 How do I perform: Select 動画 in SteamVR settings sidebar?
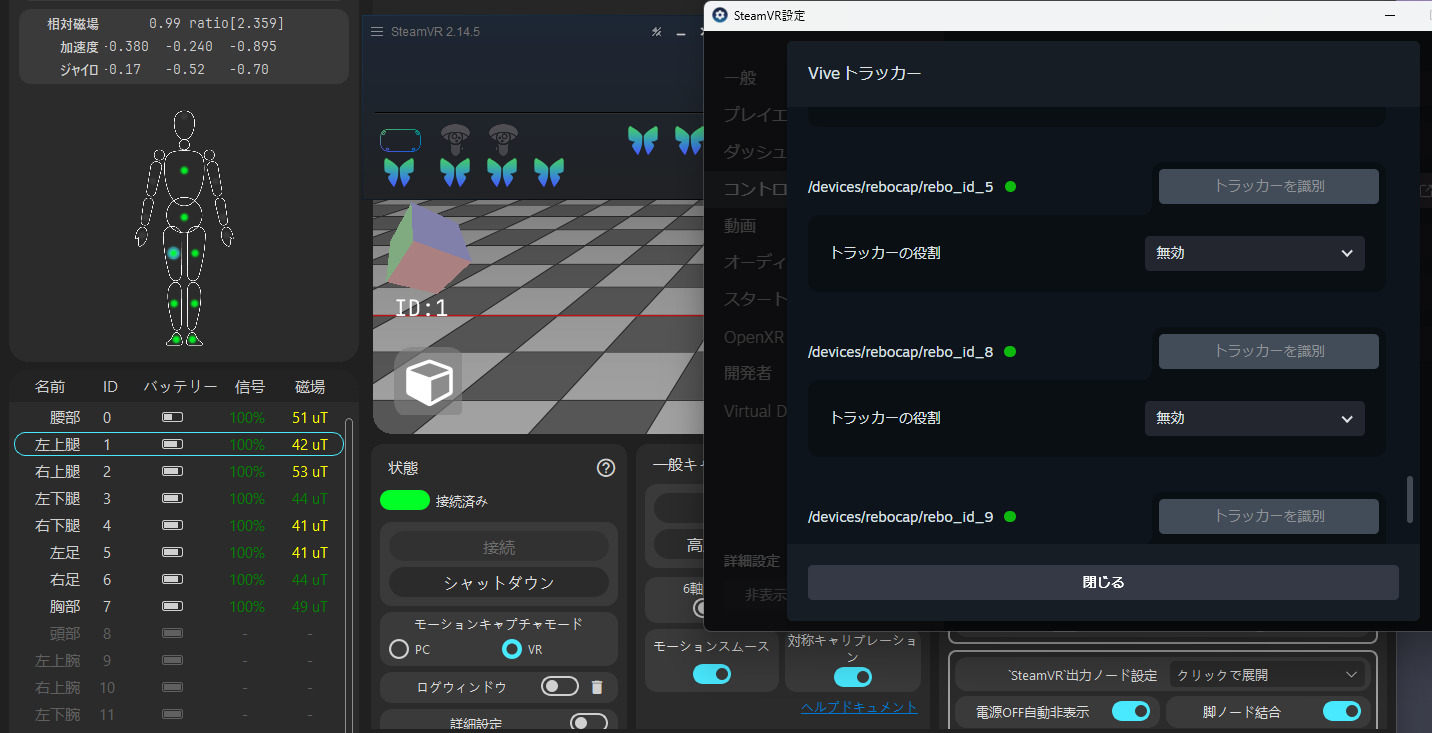click(740, 226)
